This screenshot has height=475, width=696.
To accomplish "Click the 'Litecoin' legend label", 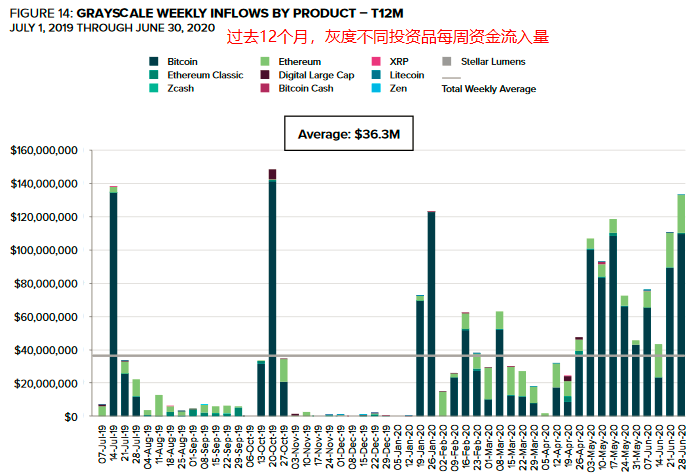I will pyautogui.click(x=407, y=75).
